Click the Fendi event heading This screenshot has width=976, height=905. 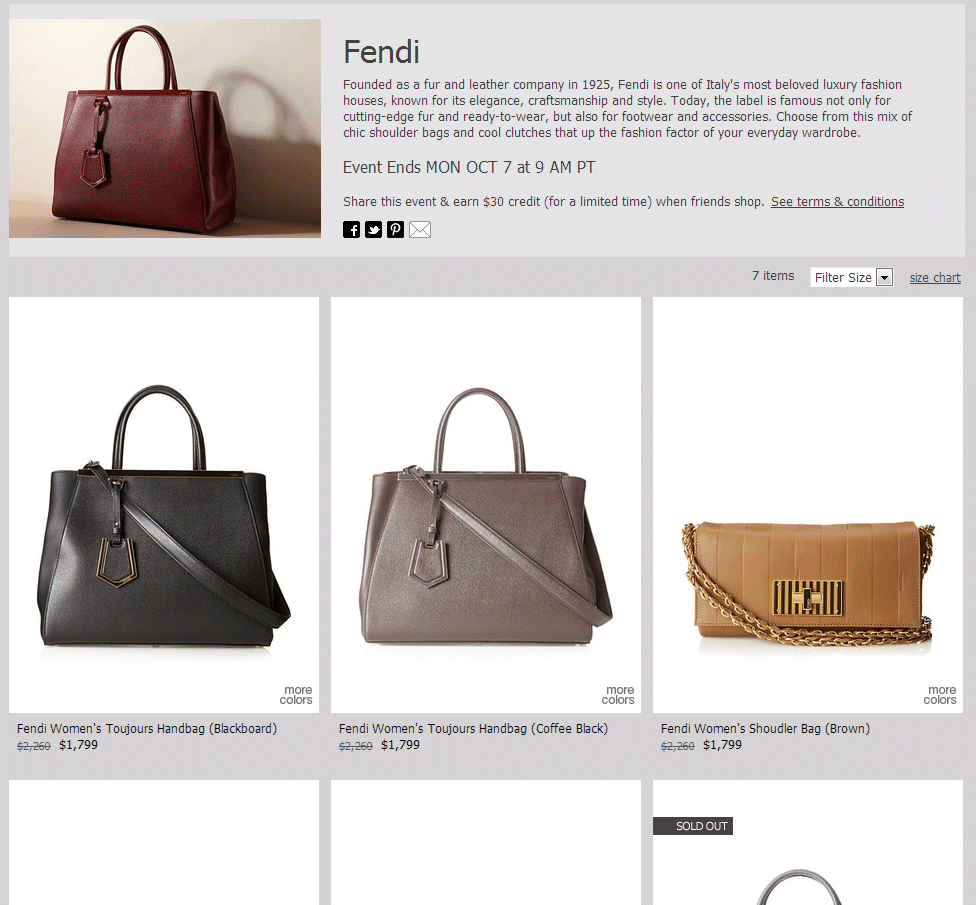pyautogui.click(x=382, y=52)
